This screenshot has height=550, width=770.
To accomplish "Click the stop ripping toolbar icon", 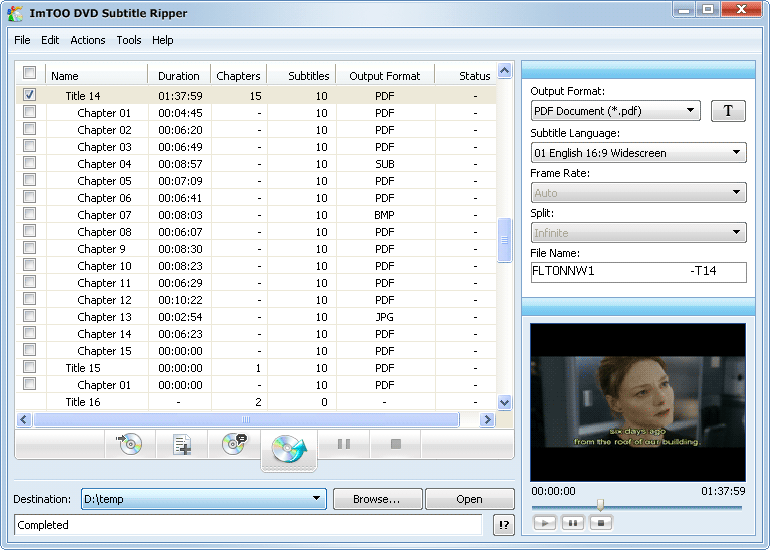I will [396, 444].
